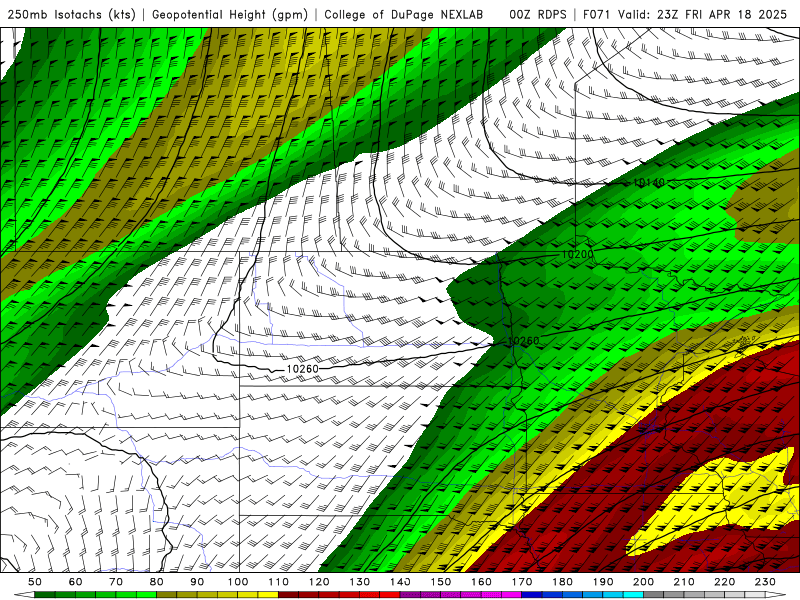The width and height of the screenshot is (800, 600).
Task: Click the 210 kt value on the color scale
Action: click(684, 582)
